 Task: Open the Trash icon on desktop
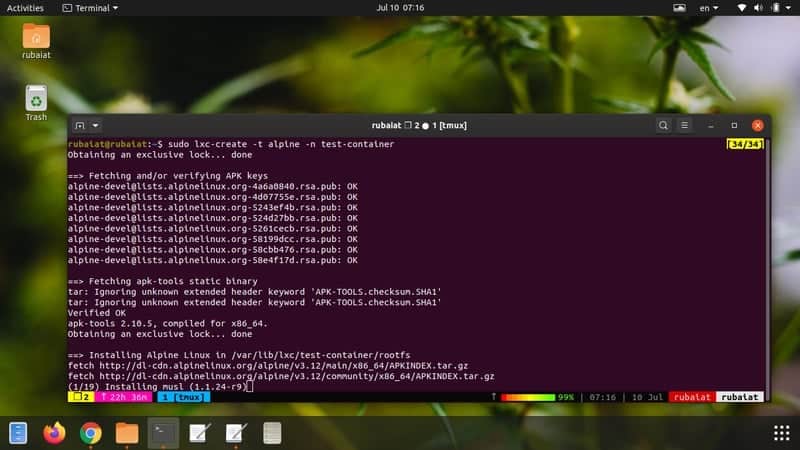coord(36,103)
